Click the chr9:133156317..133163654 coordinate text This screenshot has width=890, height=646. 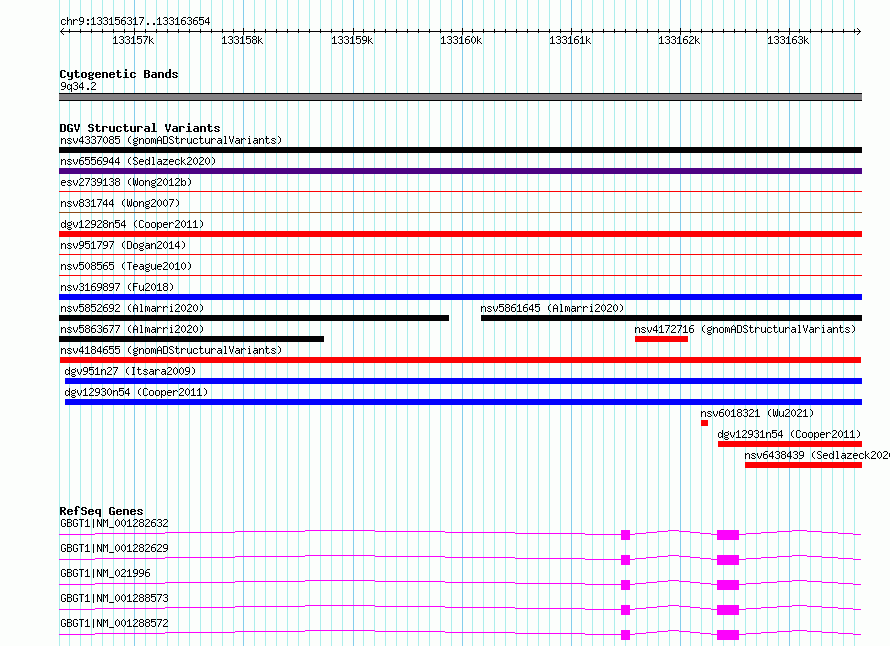pos(135,21)
